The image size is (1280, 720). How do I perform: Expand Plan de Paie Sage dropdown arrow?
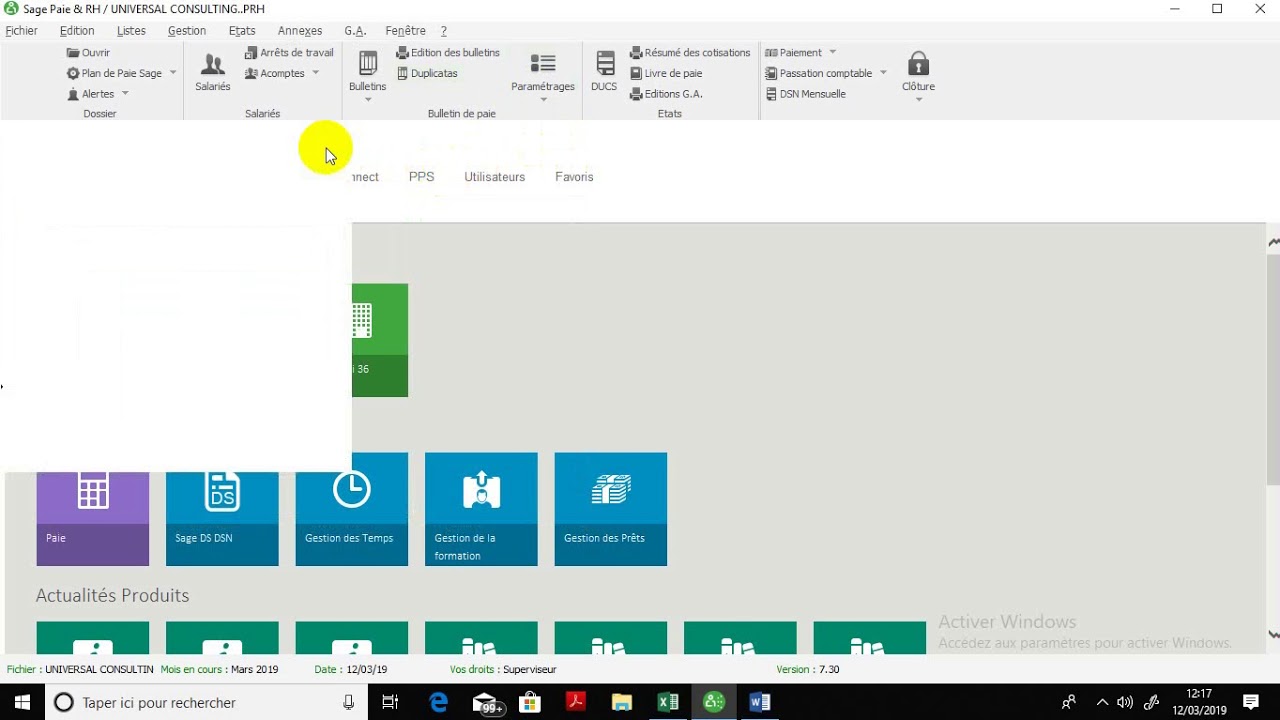click(x=173, y=73)
